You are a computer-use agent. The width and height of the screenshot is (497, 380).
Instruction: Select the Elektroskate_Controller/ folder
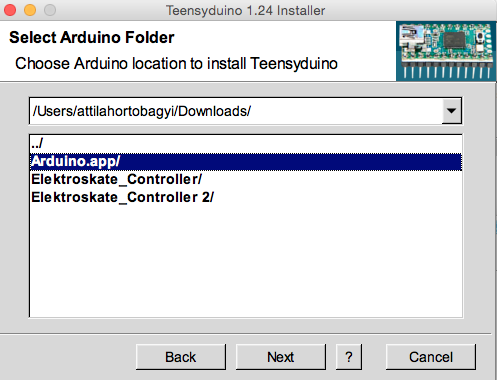pos(246,179)
